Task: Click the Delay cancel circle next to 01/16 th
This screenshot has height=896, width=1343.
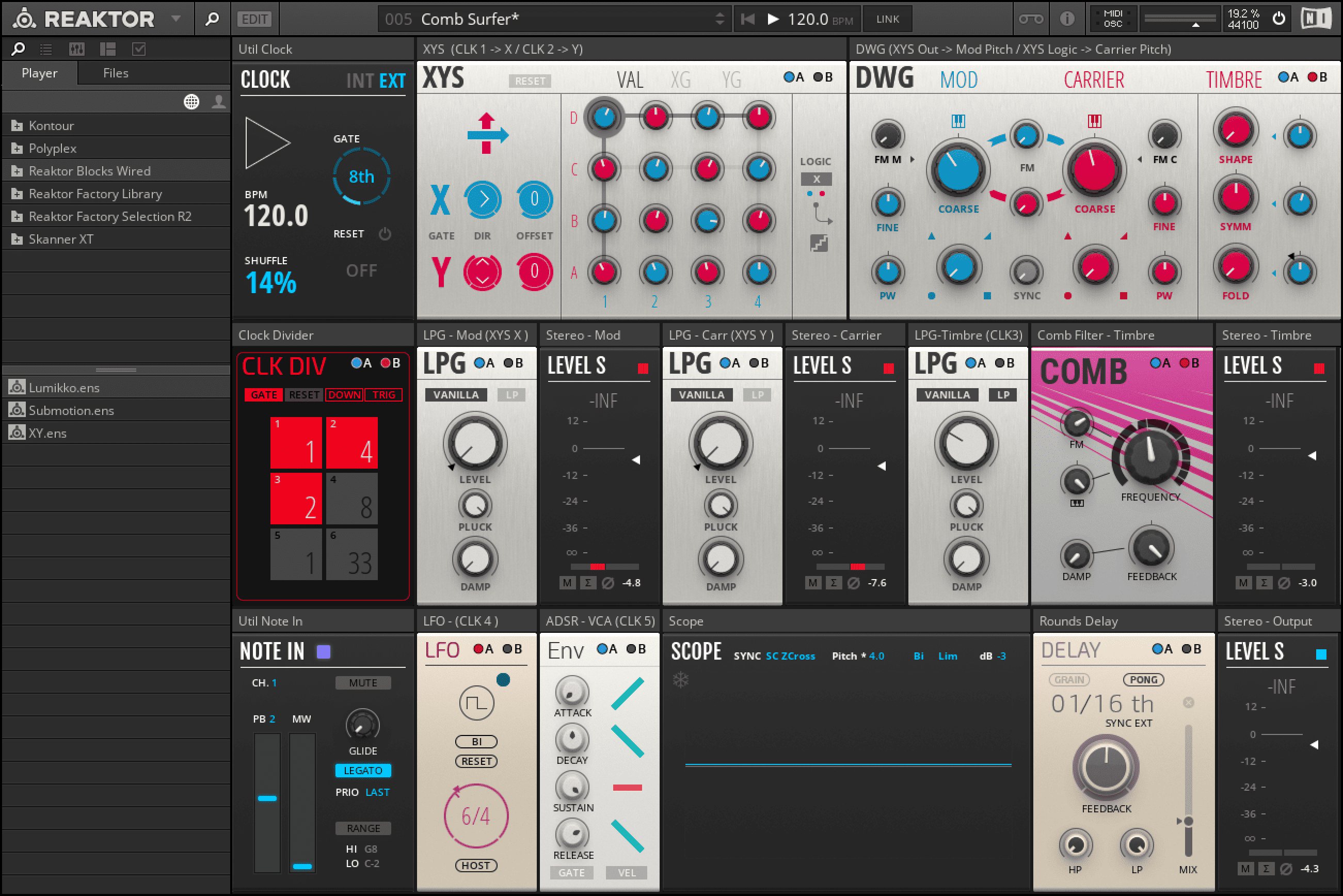Action: [1188, 702]
